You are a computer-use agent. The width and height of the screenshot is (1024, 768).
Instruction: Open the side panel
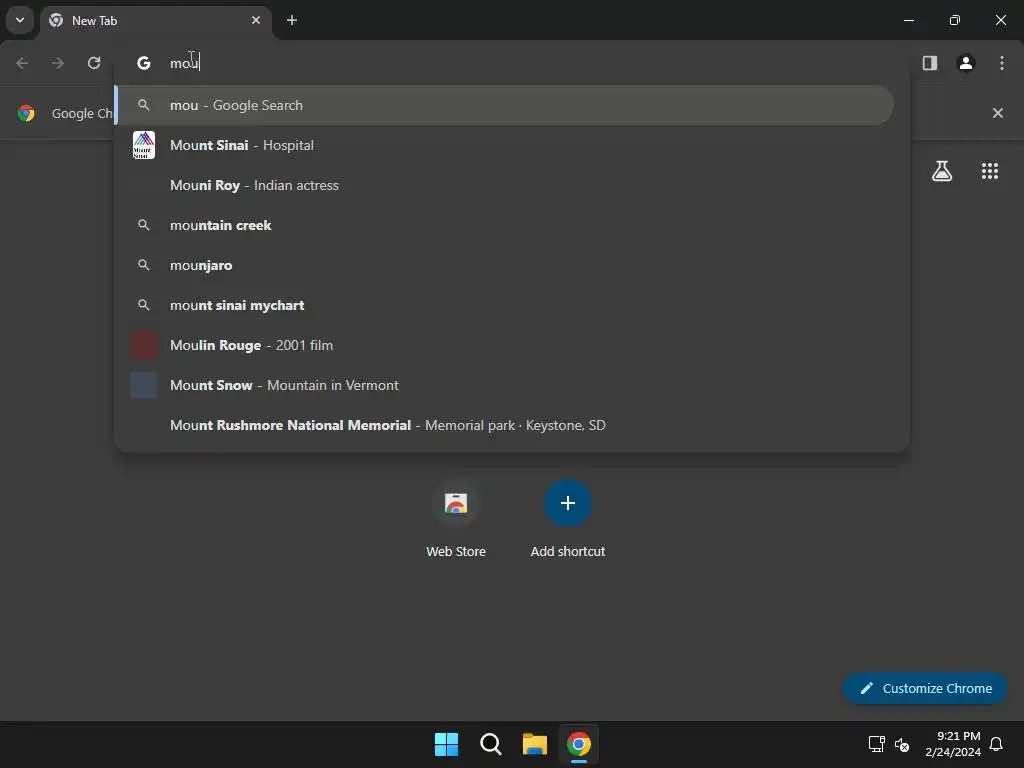[930, 63]
